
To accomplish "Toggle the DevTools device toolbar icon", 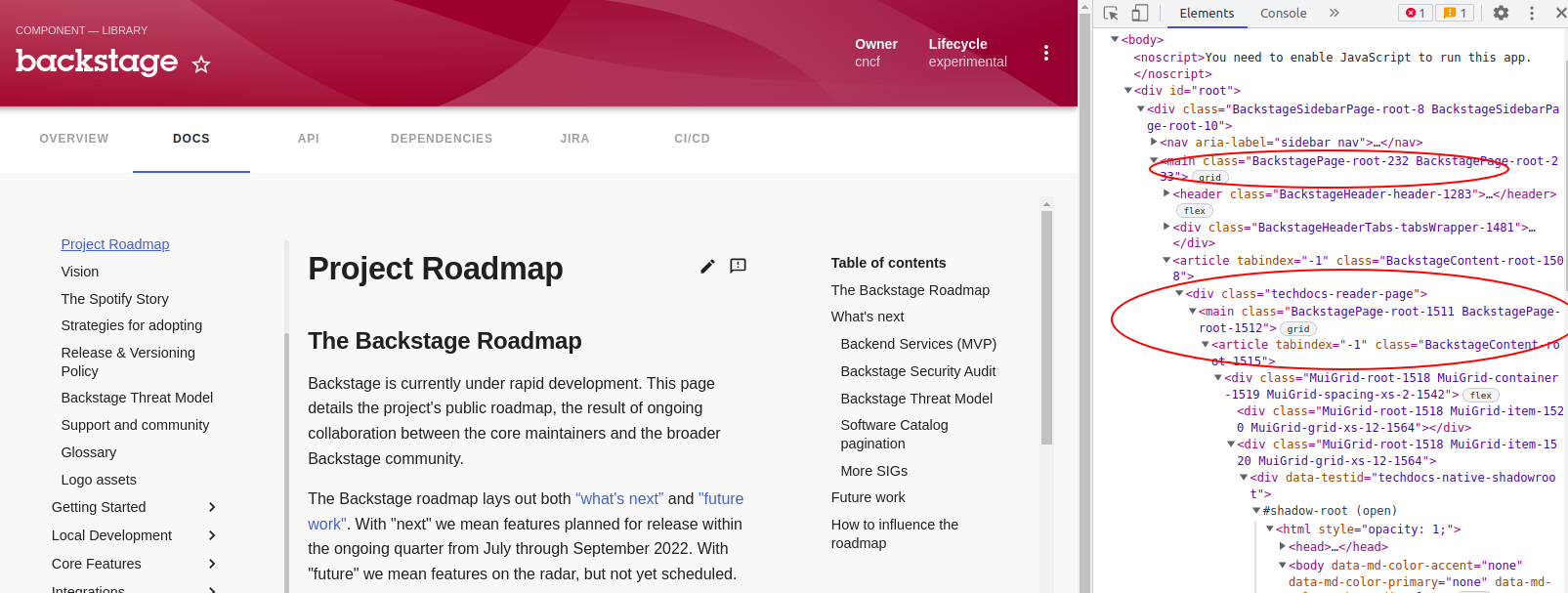I will tap(1139, 13).
